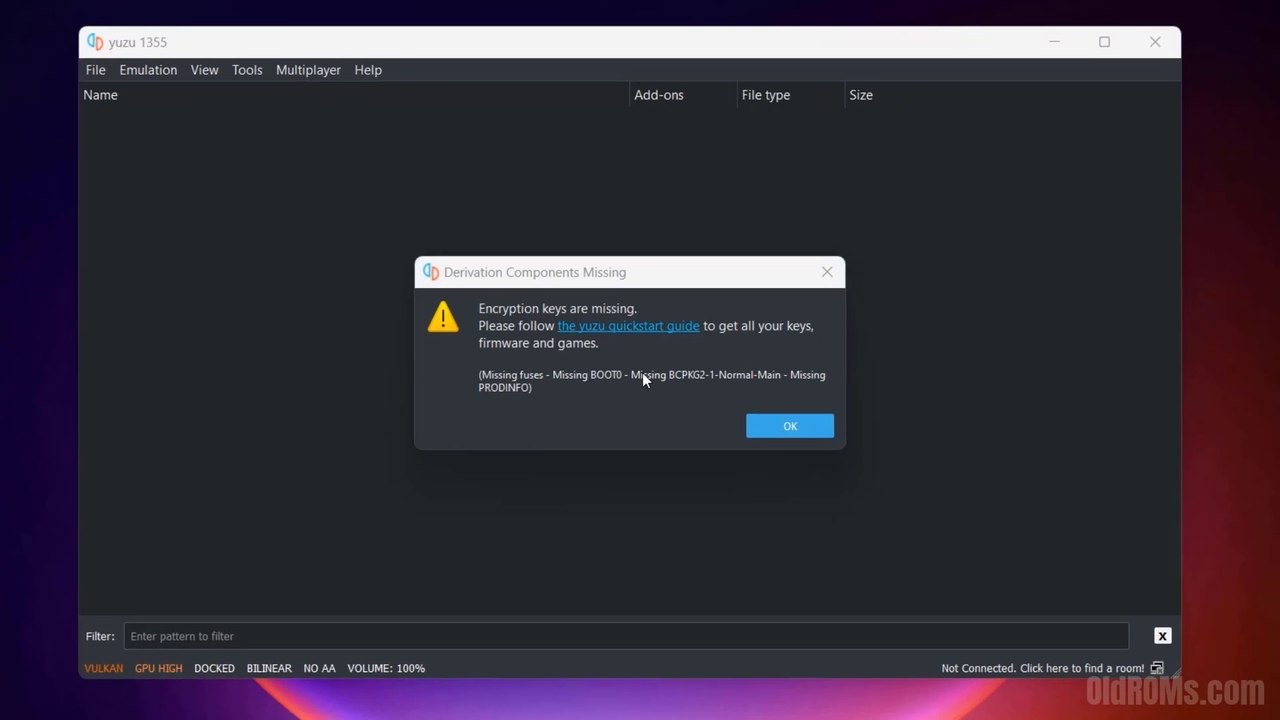The height and width of the screenshot is (720, 1280).
Task: Maximize the yuzu main window
Action: (x=1104, y=42)
